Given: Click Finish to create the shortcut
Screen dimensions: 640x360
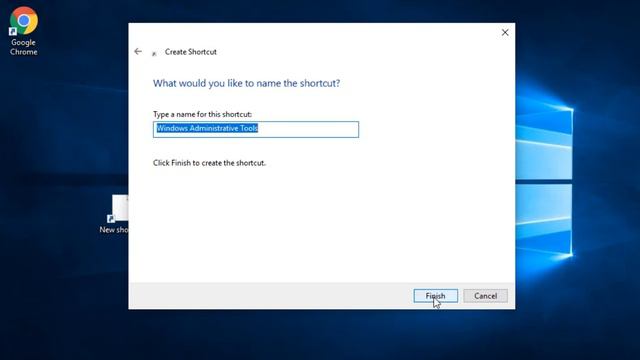Looking at the screenshot, I should [436, 296].
